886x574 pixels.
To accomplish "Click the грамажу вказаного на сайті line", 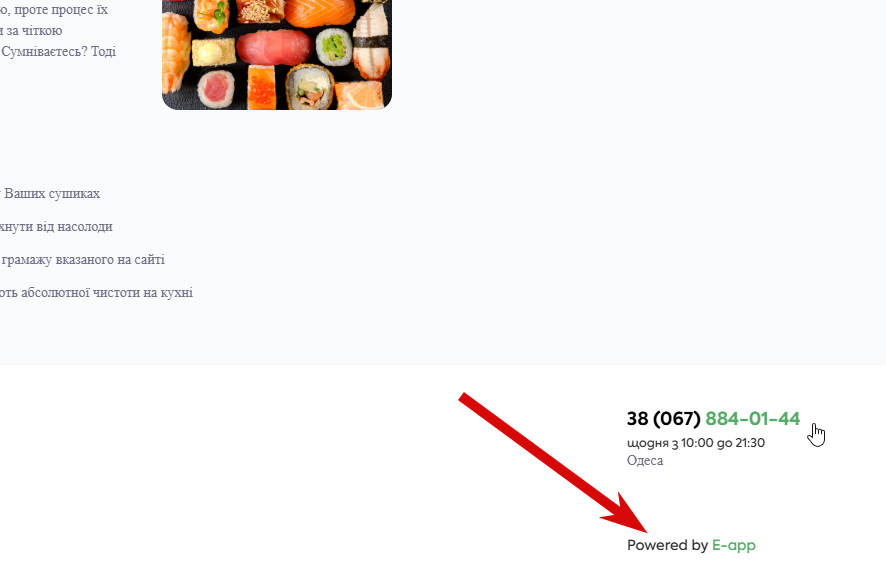I will 82,260.
